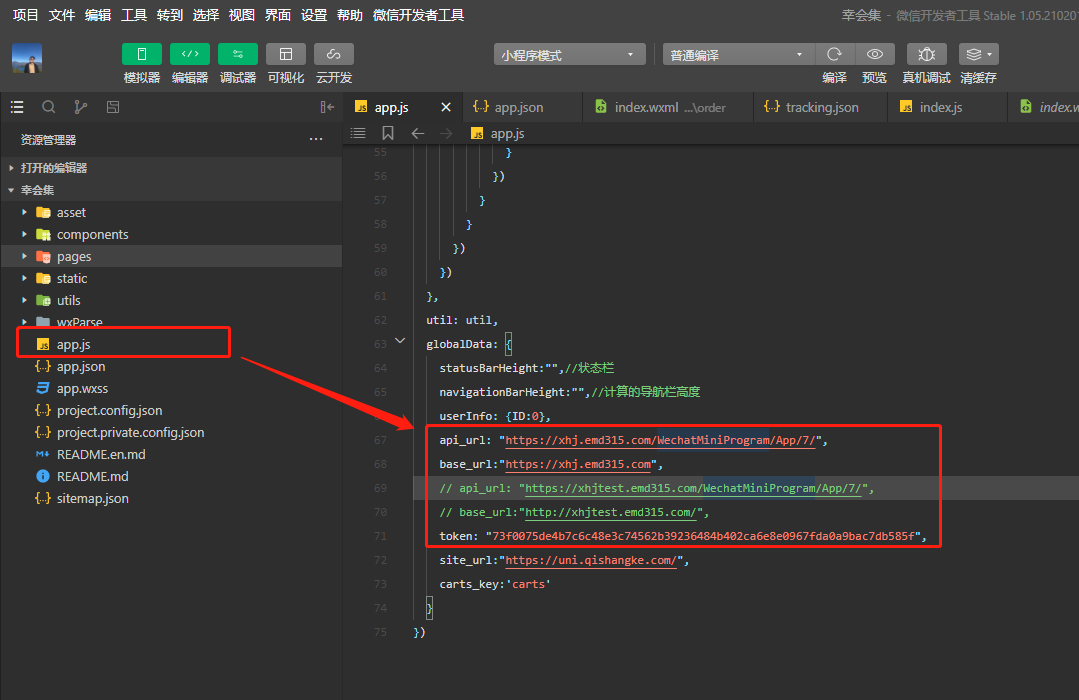Screen dimensions: 1079x700
Task: Click the 编译 compile refresh icon
Action: tap(834, 54)
